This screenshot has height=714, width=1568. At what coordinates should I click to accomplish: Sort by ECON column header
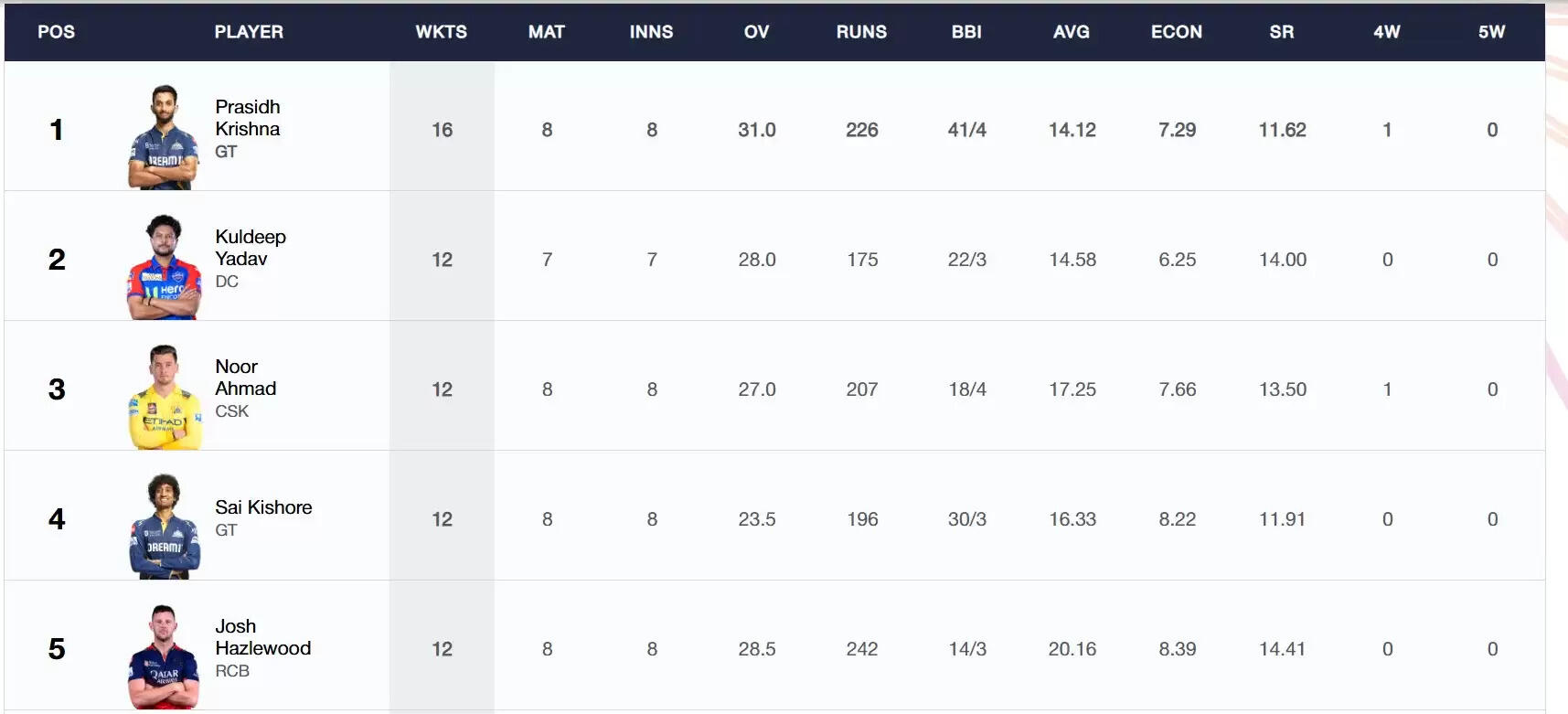(x=1177, y=32)
